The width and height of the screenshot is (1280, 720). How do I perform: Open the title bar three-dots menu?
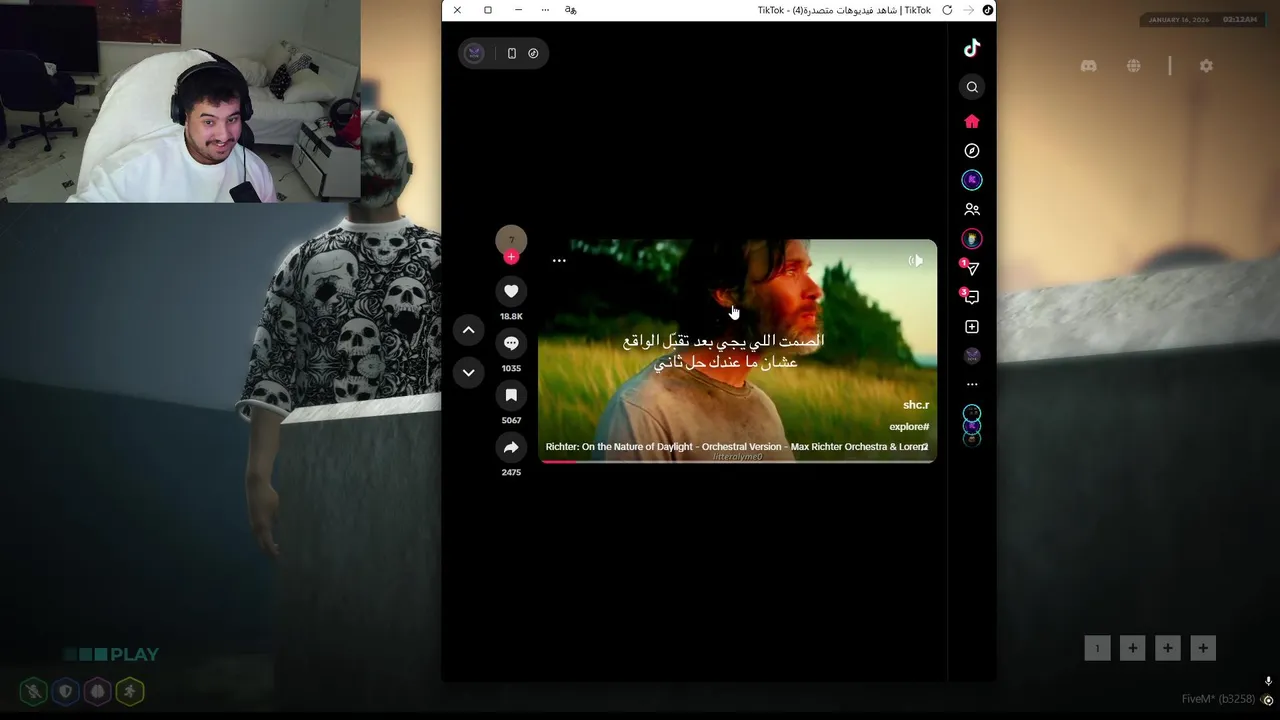click(545, 10)
